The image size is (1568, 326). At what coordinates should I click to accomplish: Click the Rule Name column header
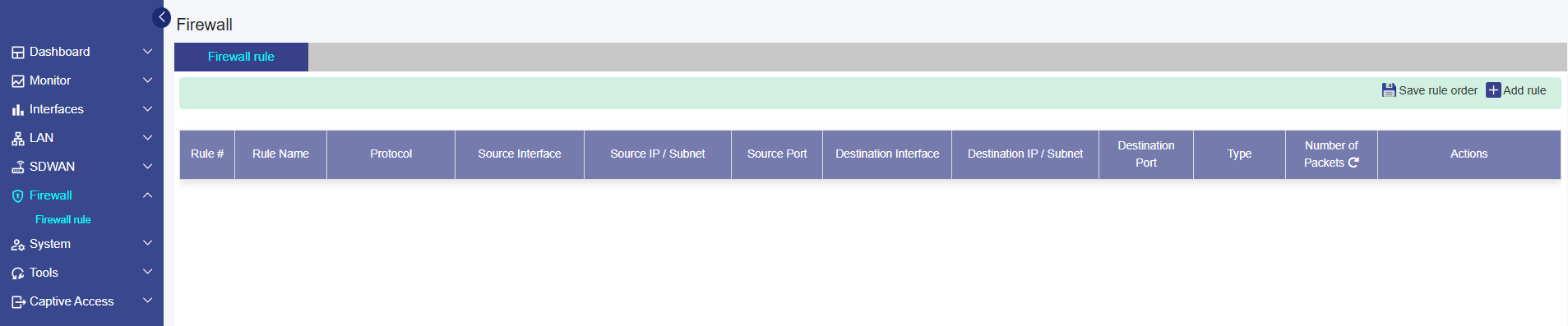280,154
